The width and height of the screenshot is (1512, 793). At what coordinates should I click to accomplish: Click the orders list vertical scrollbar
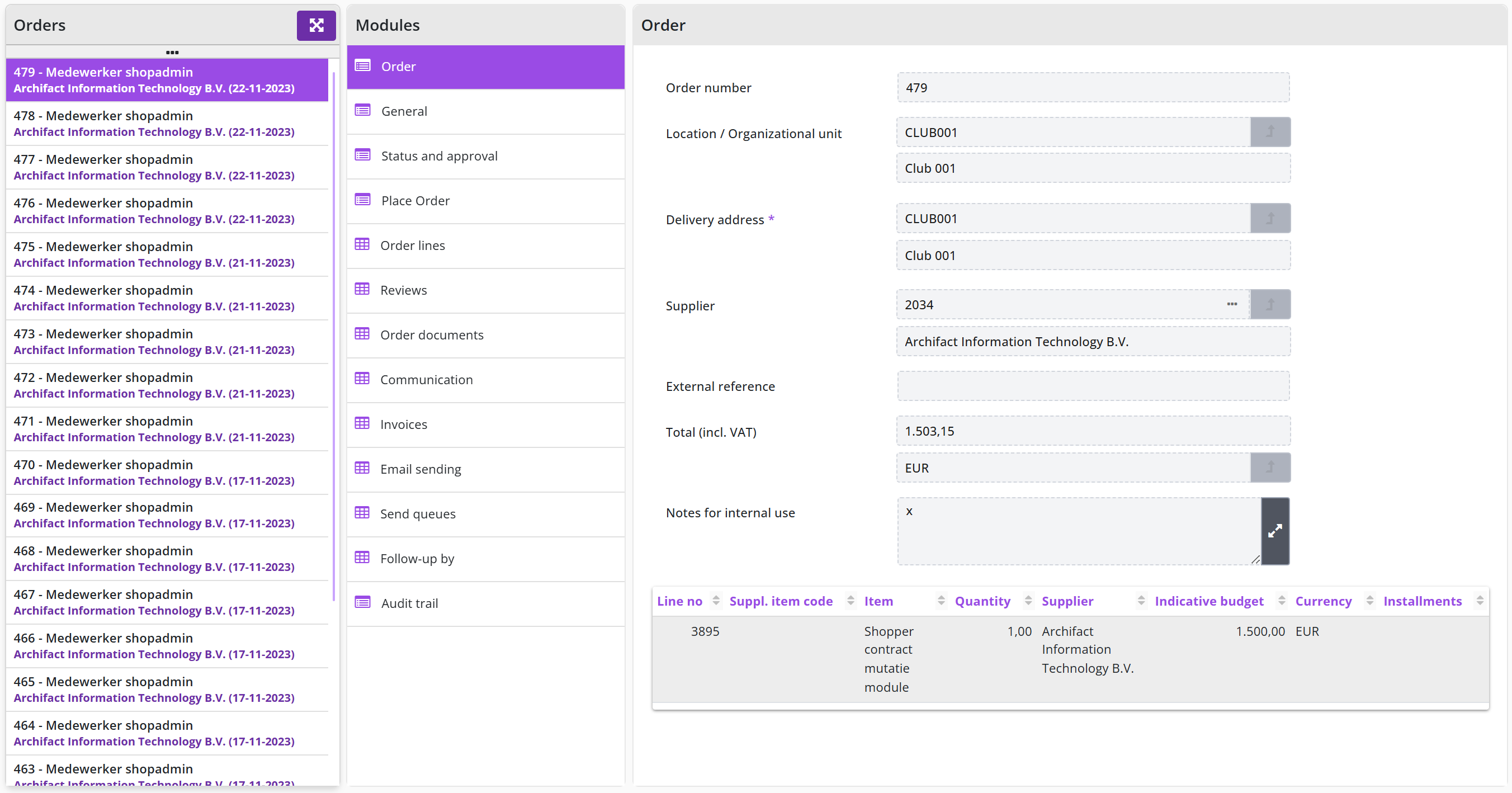(333, 336)
